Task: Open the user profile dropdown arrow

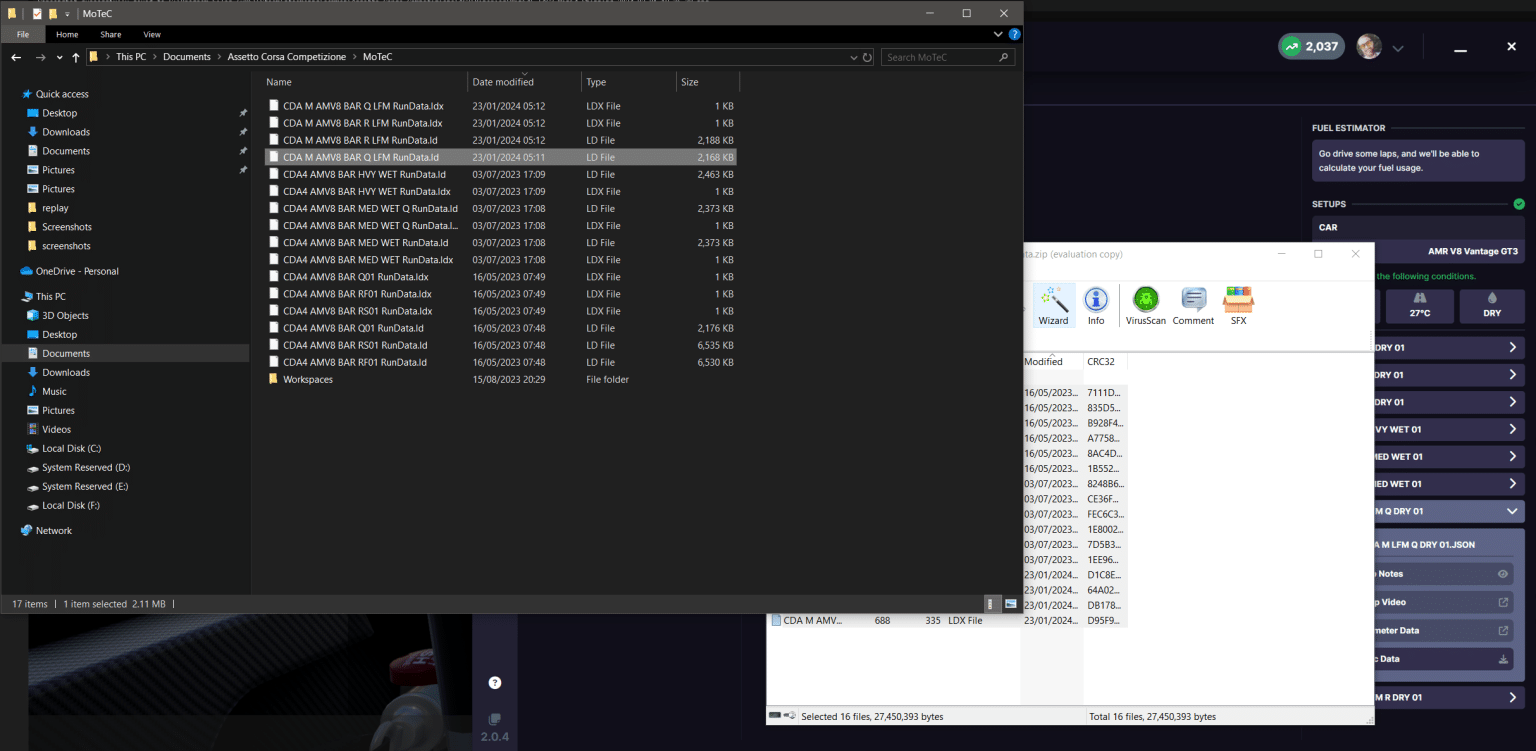Action: pyautogui.click(x=1398, y=48)
